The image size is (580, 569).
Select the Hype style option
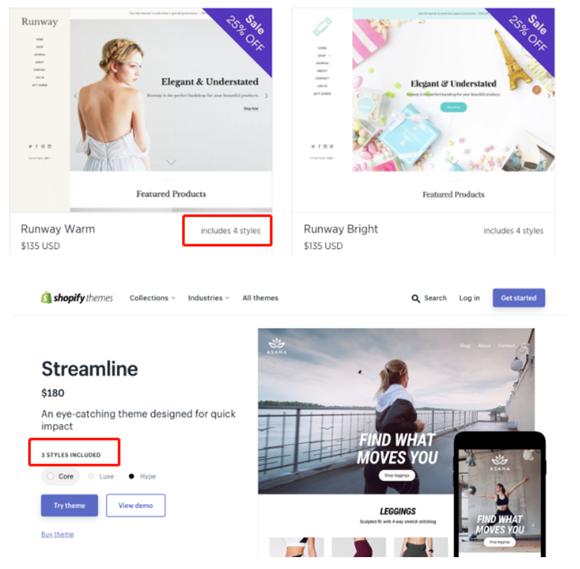click(142, 477)
